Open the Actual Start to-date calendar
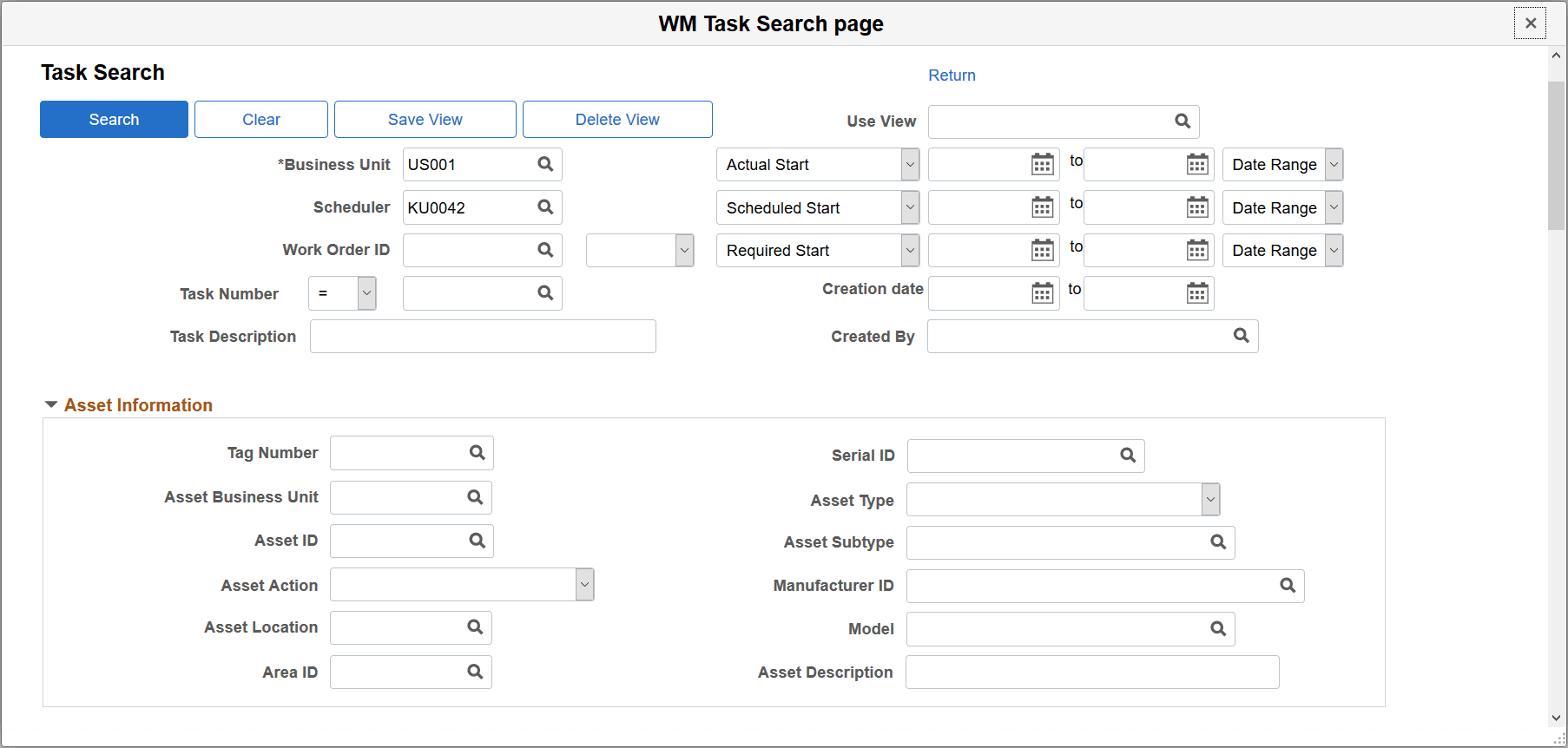The width and height of the screenshot is (1568, 748). [1197, 164]
